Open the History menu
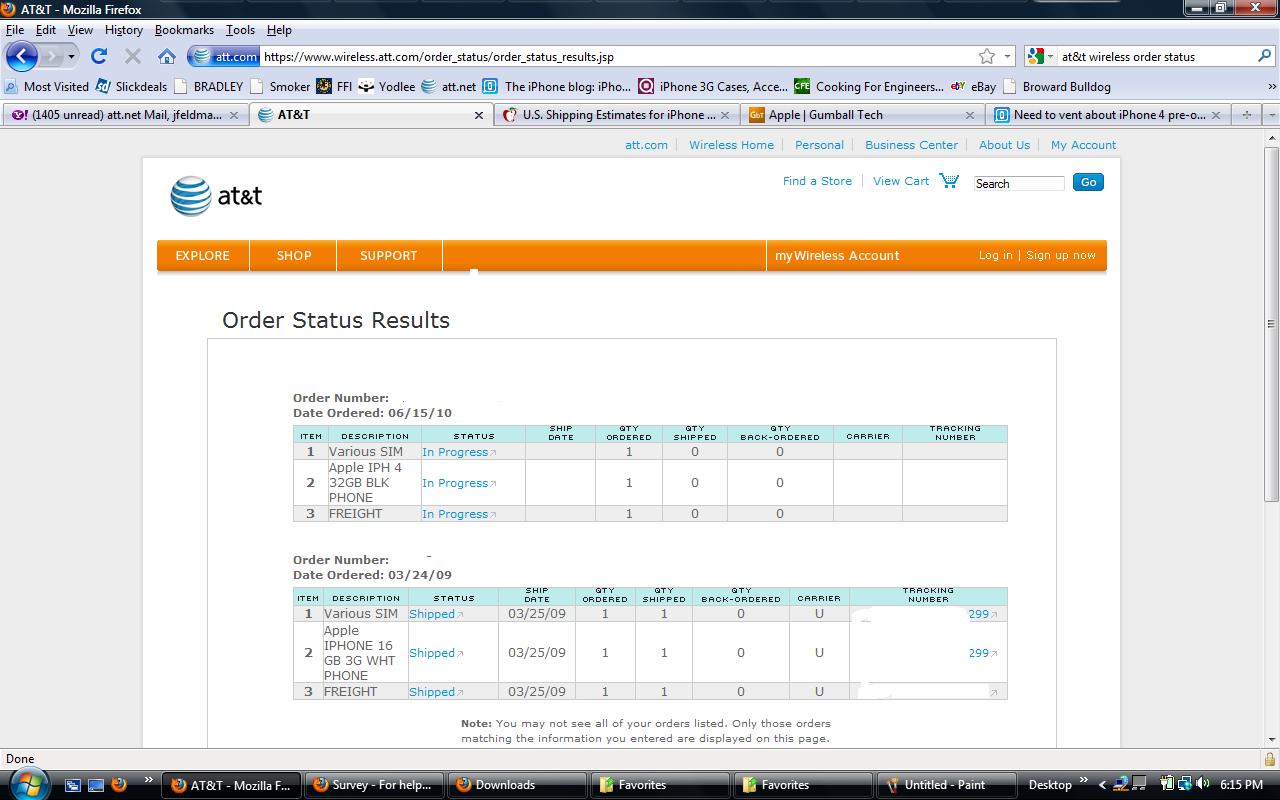 coord(124,30)
